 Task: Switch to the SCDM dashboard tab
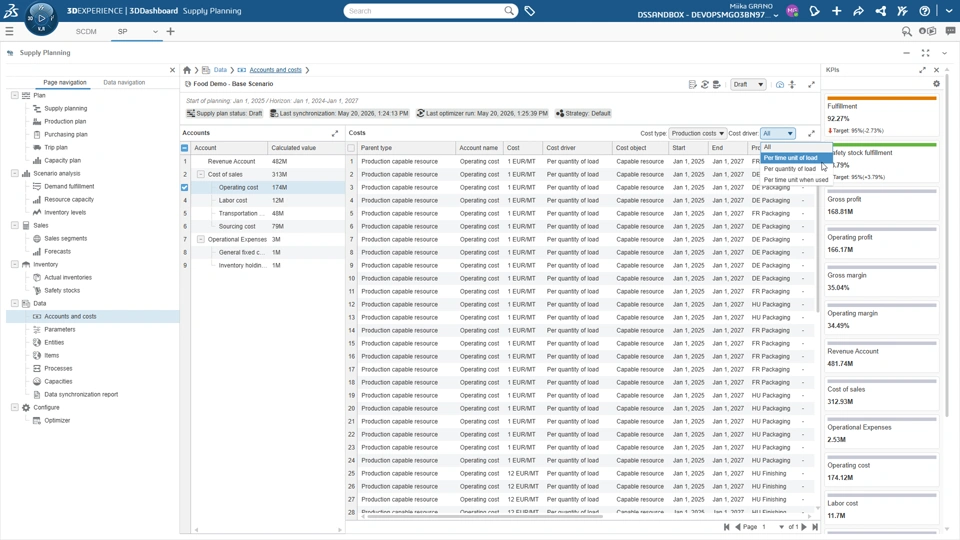86,31
